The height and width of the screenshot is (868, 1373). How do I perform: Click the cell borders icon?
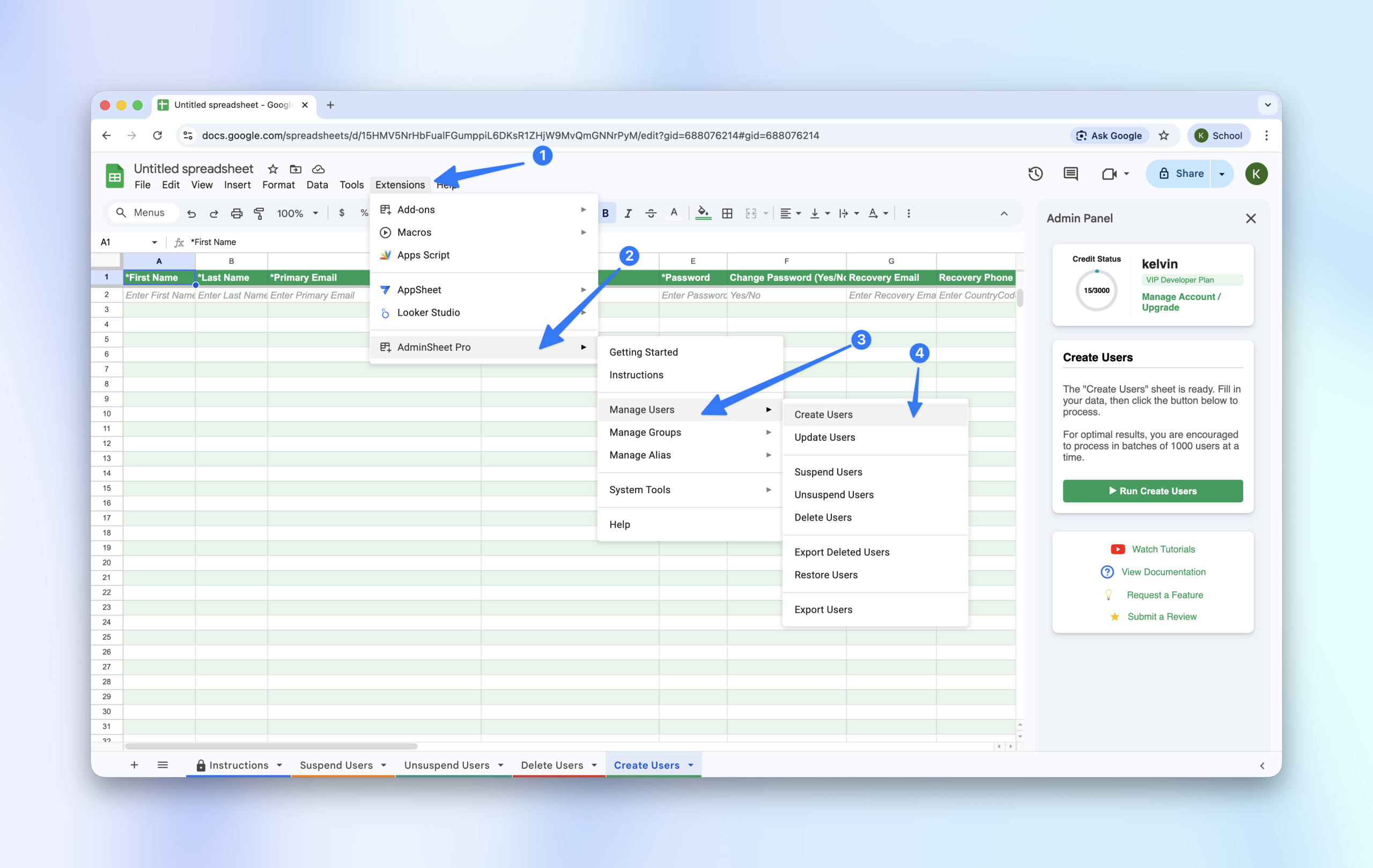point(727,213)
